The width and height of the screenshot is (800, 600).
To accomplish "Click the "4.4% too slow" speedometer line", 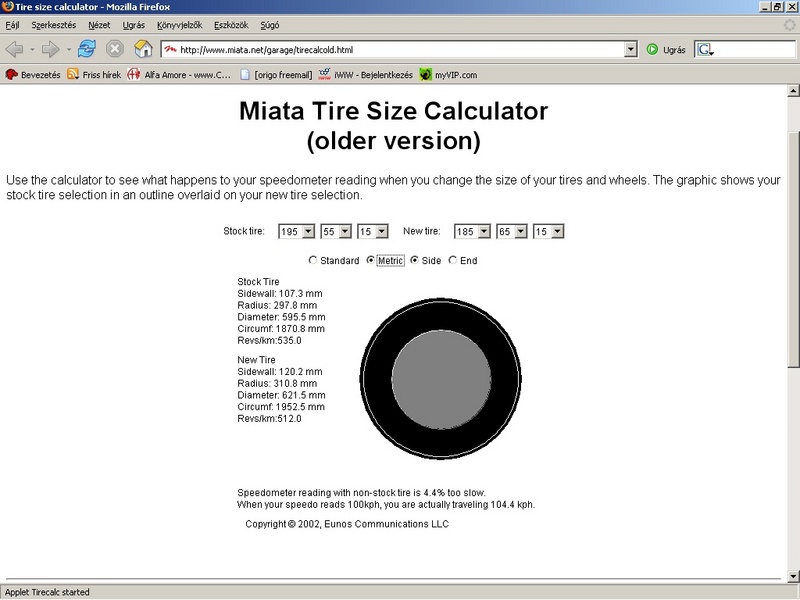I will pos(361,493).
